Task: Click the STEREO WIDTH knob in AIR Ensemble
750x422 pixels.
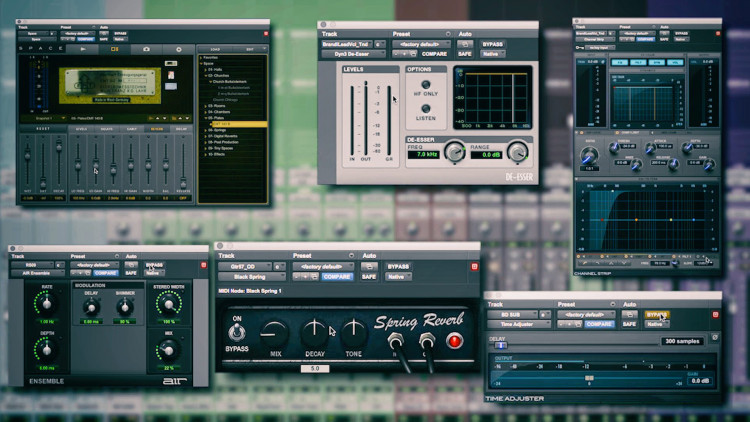Action: (x=168, y=304)
